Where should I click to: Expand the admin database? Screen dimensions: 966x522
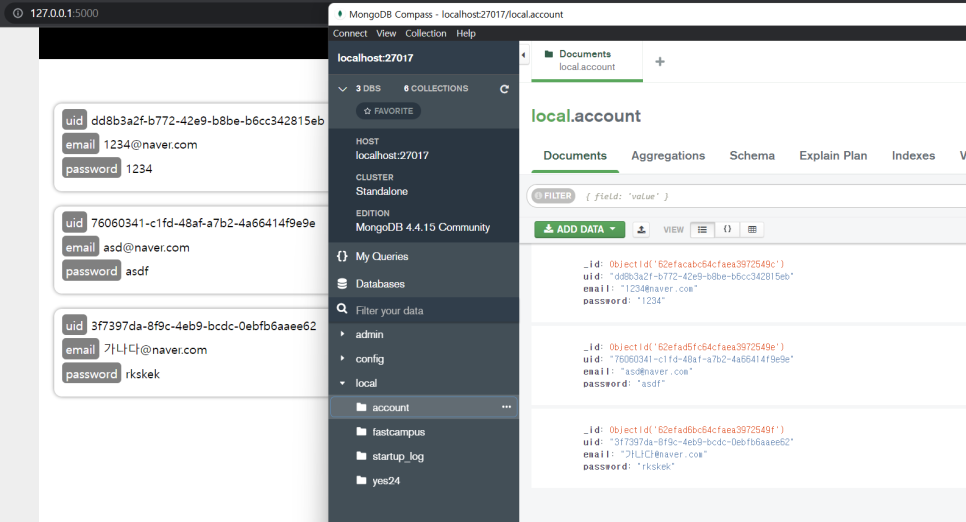tap(343, 334)
